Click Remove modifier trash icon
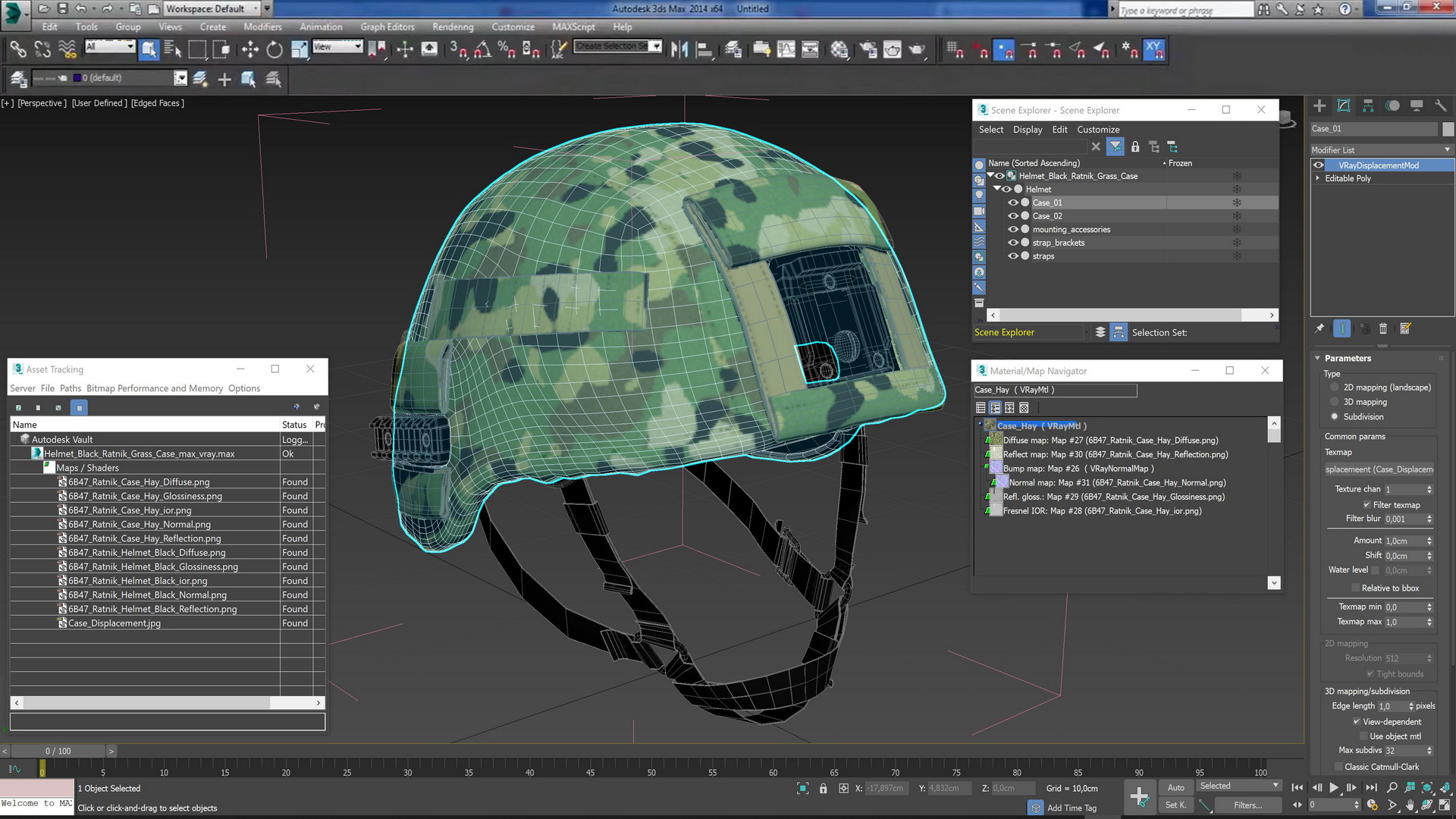Image resolution: width=1456 pixels, height=819 pixels. [x=1382, y=328]
